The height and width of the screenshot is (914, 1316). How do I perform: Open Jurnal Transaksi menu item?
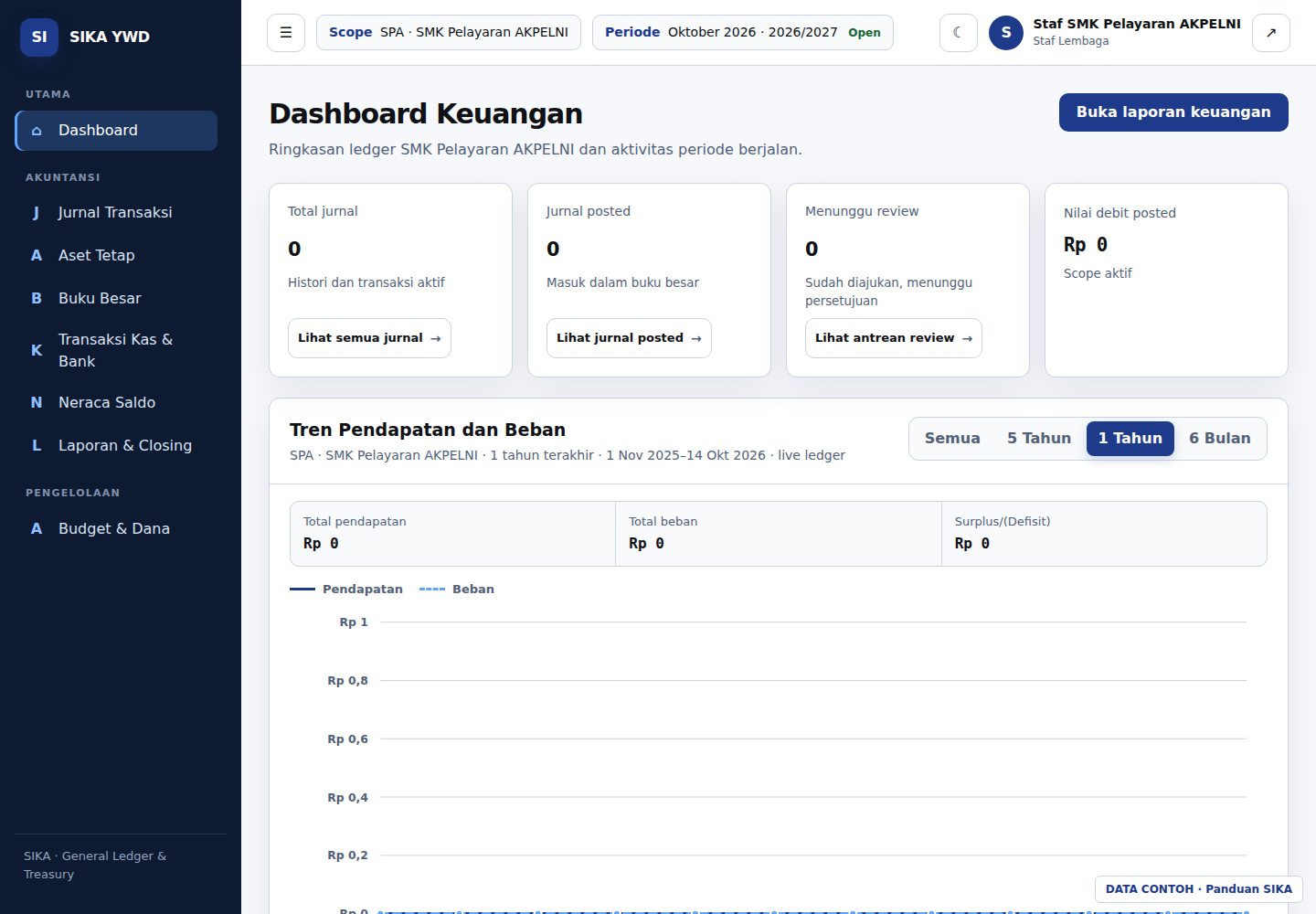[116, 213]
